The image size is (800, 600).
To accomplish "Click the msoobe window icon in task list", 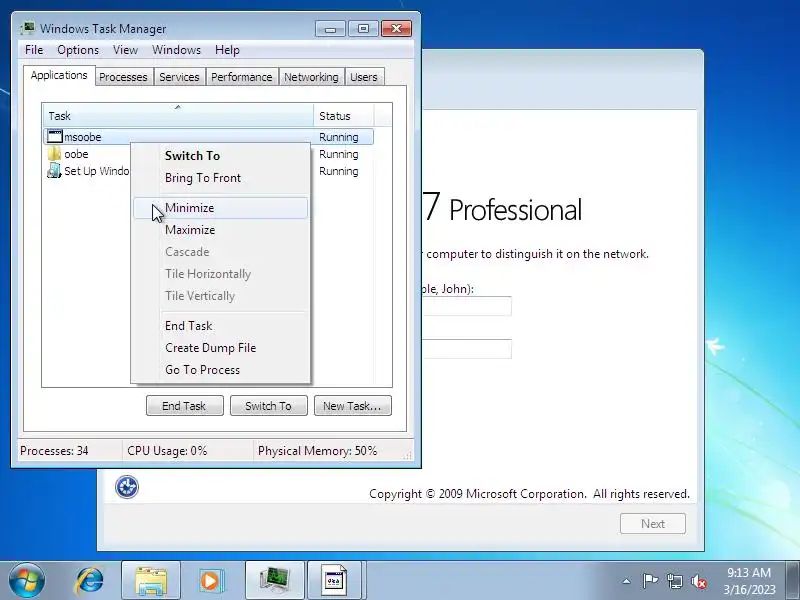I will (55, 137).
